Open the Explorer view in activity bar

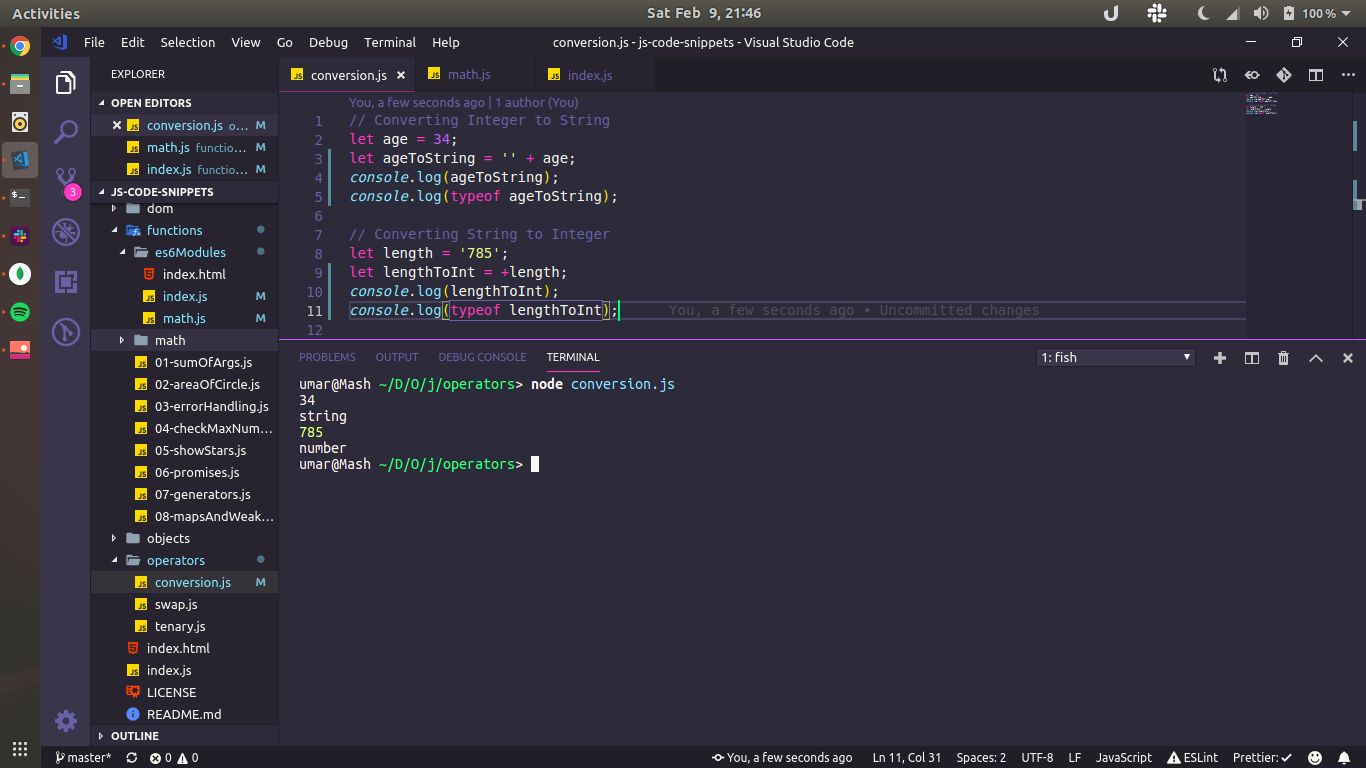click(x=66, y=83)
